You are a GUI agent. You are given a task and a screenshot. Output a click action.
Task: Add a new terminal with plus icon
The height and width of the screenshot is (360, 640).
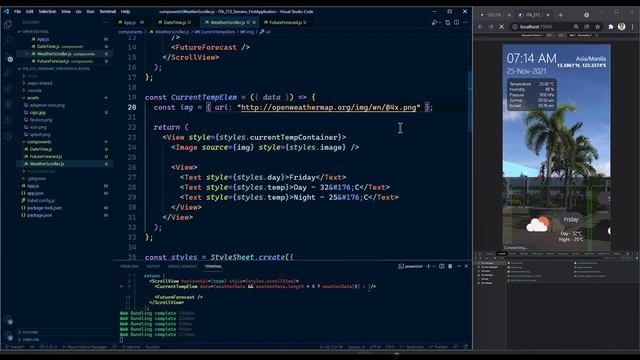pyautogui.click(x=428, y=266)
